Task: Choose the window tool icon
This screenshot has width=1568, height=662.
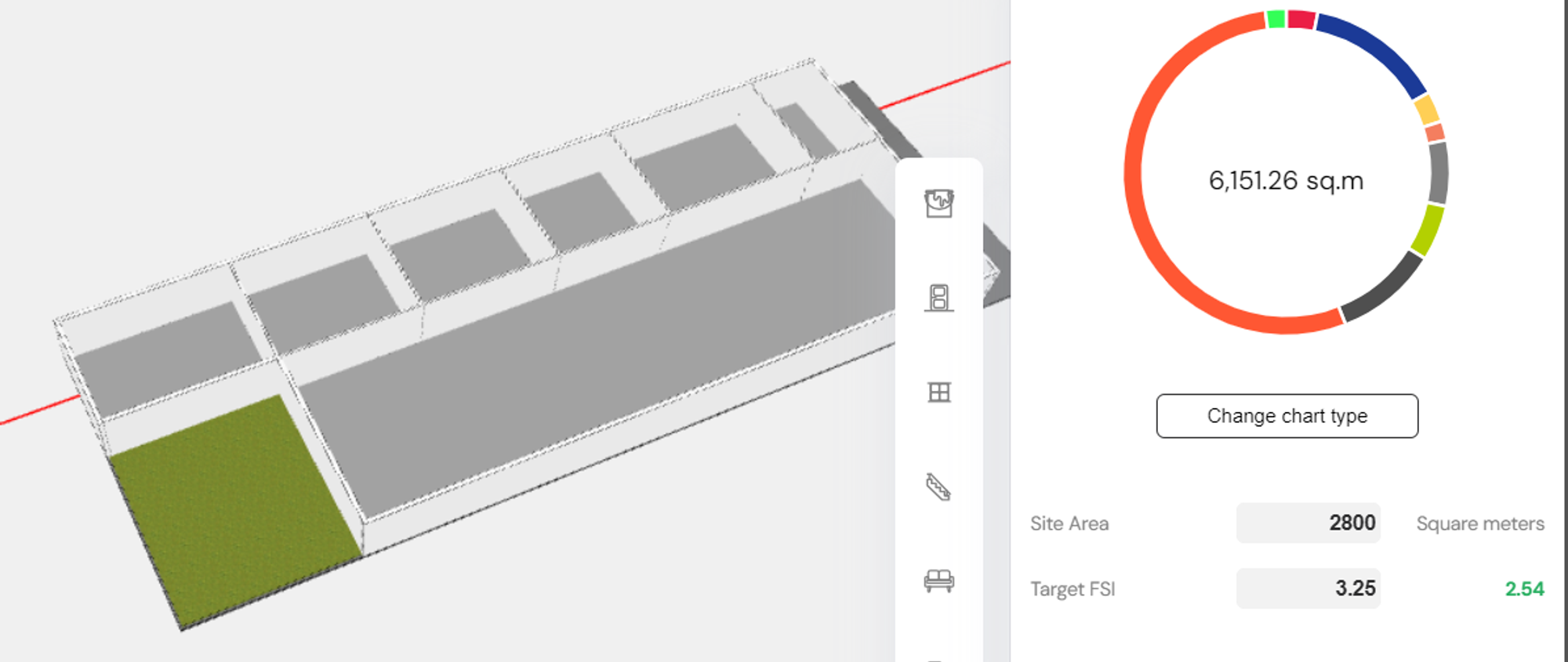Action: pyautogui.click(x=939, y=392)
